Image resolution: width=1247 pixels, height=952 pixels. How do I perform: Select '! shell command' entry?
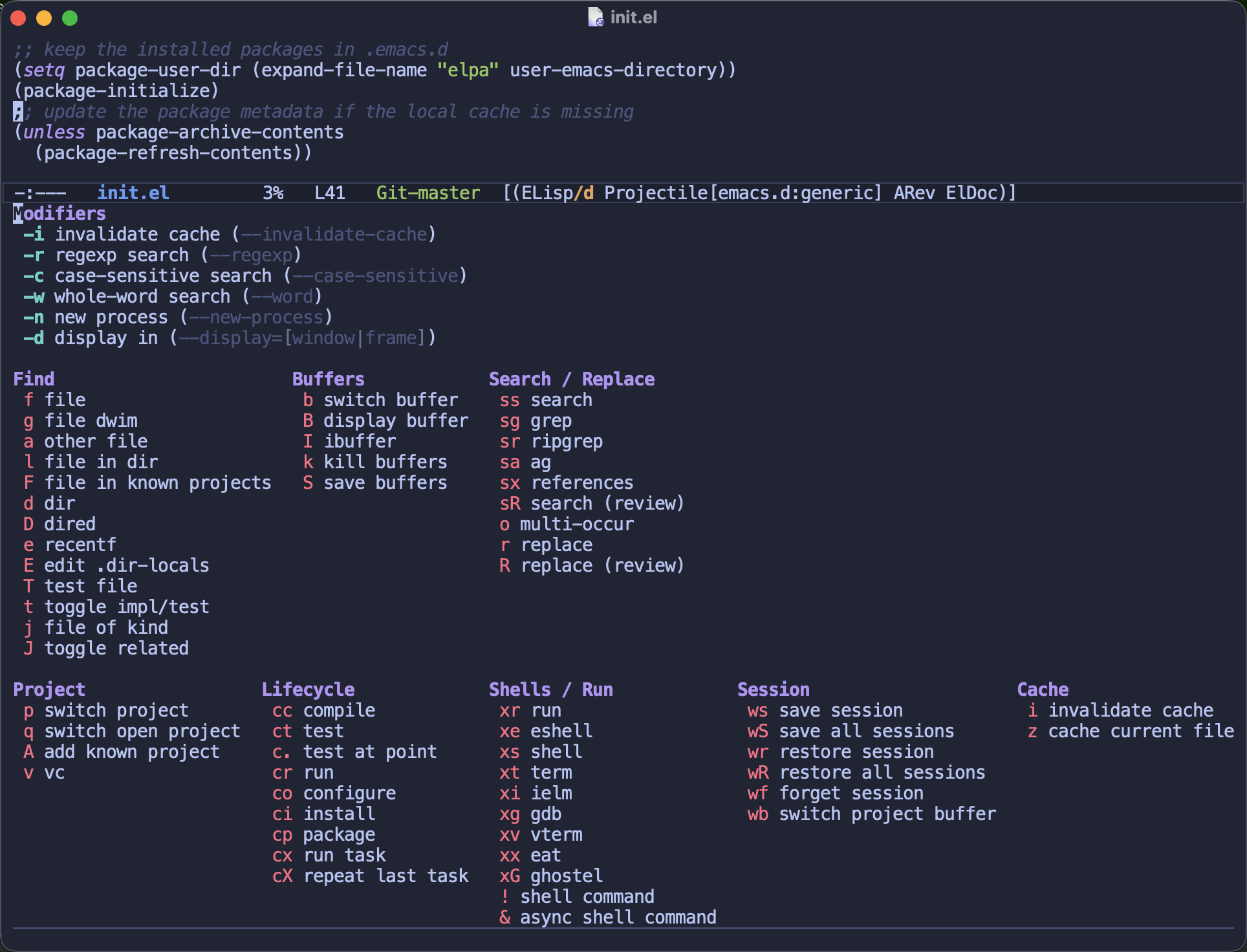(x=577, y=896)
